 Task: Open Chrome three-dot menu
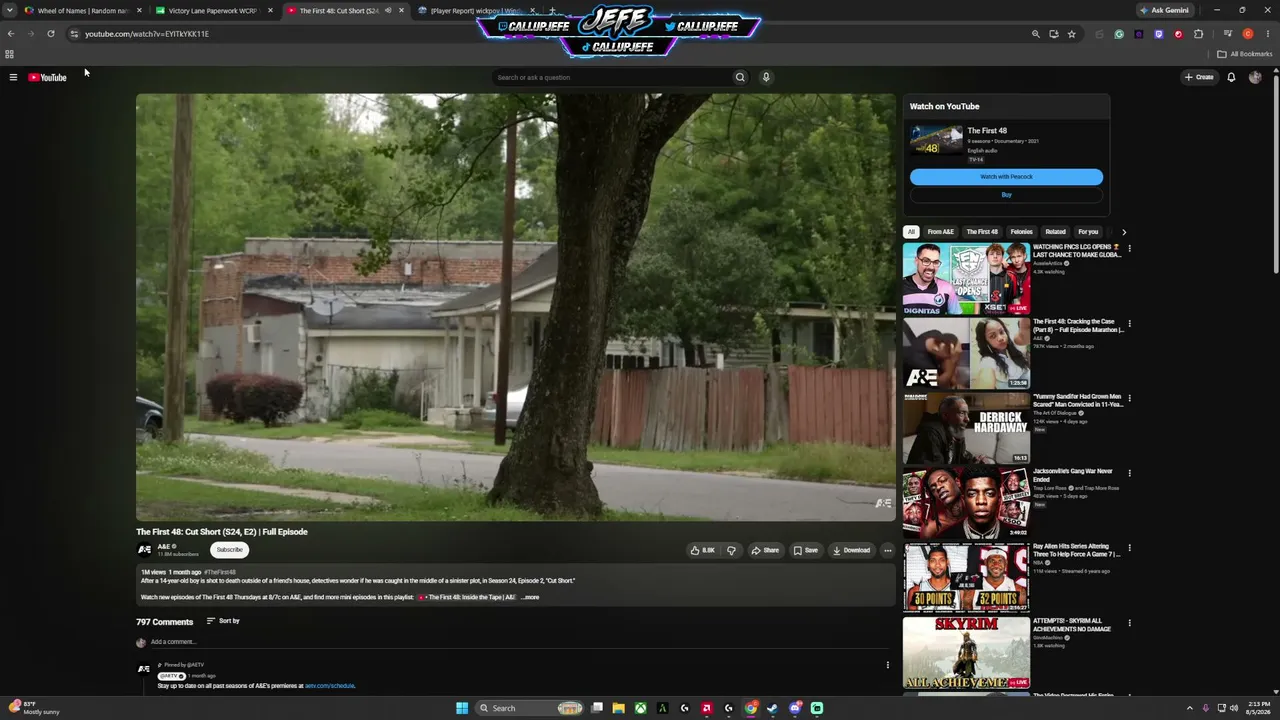[1269, 34]
